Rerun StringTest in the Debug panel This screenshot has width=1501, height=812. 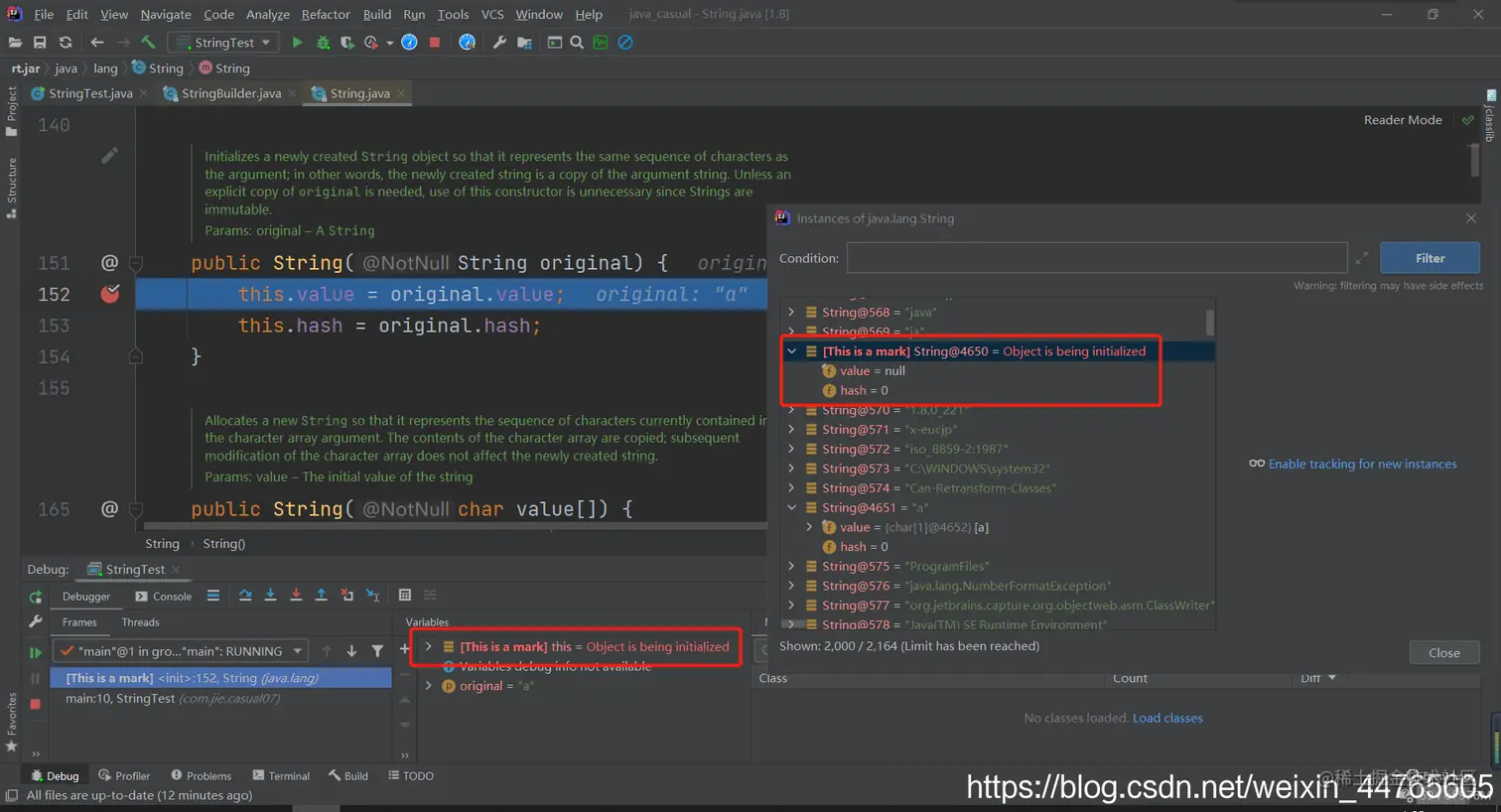36,597
